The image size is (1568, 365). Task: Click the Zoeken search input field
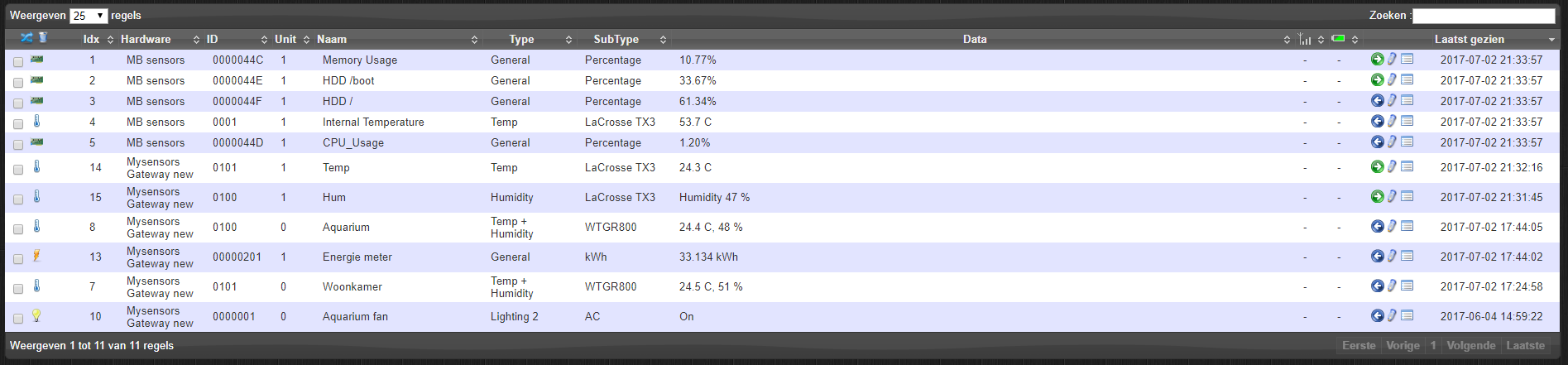click(1483, 16)
